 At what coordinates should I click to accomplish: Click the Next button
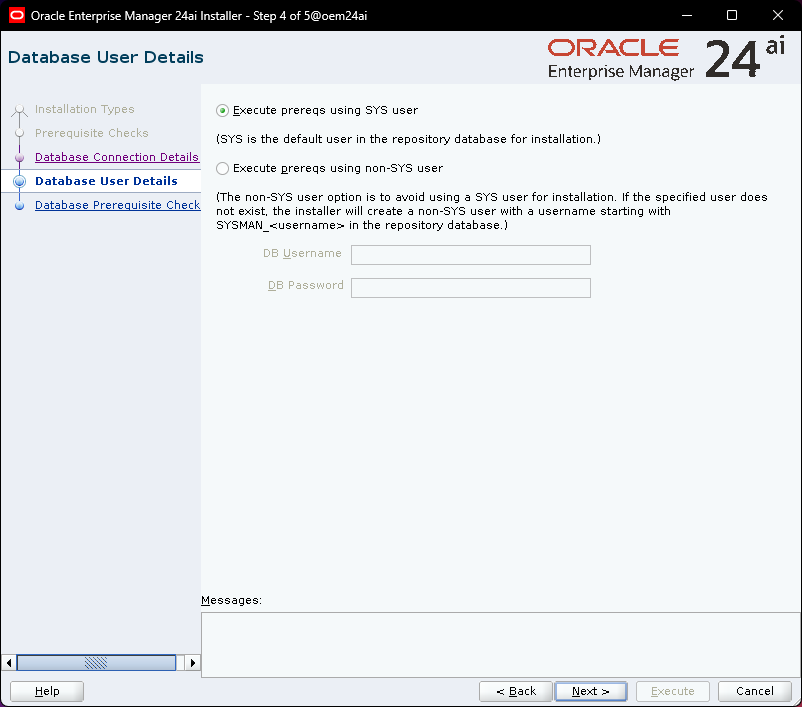click(x=590, y=691)
